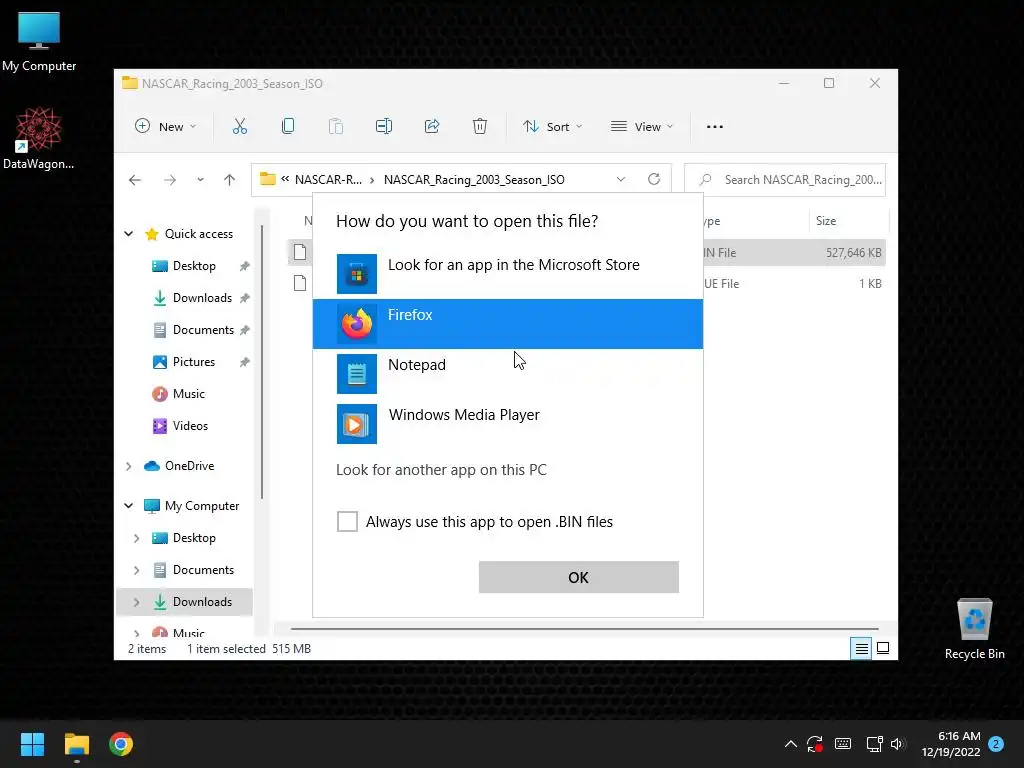Click the Paste icon in toolbar
This screenshot has width=1024, height=768.
tap(336, 127)
